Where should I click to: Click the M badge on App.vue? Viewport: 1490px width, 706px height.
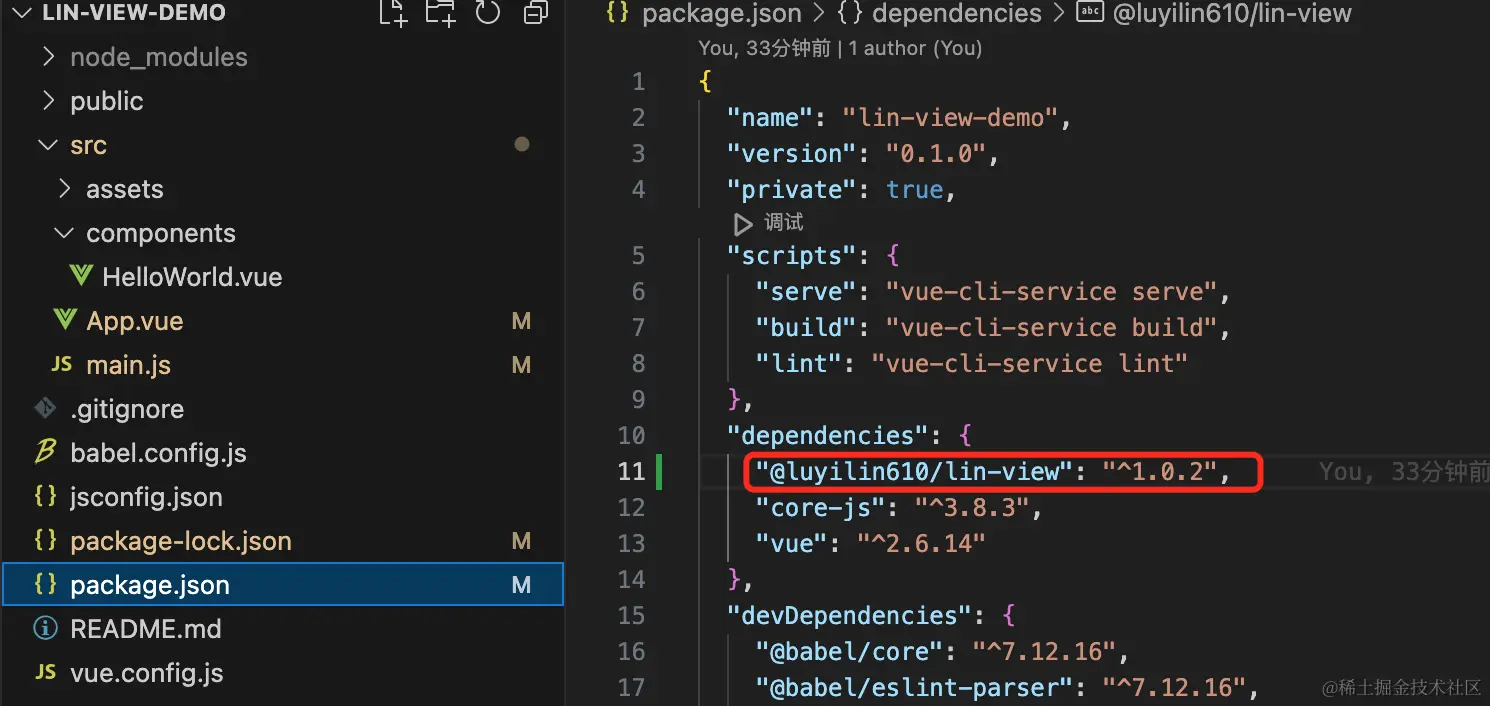pyautogui.click(x=521, y=321)
